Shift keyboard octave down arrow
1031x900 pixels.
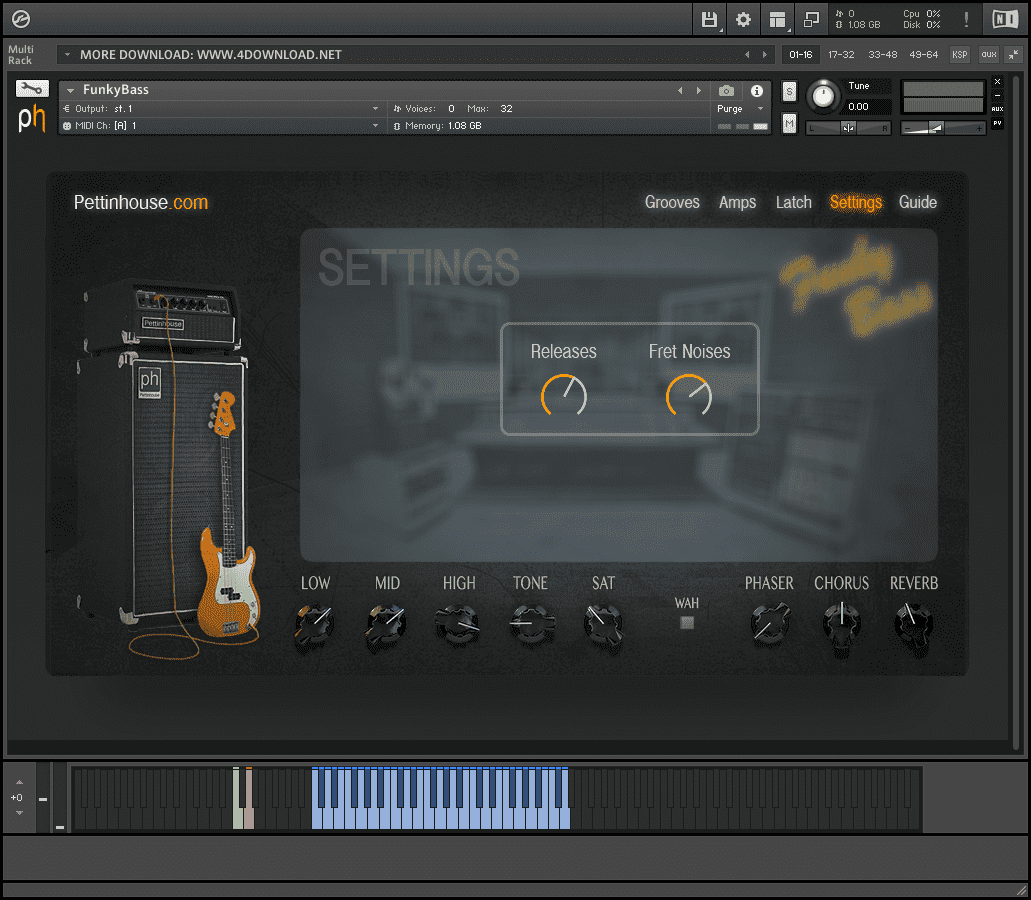(19, 813)
